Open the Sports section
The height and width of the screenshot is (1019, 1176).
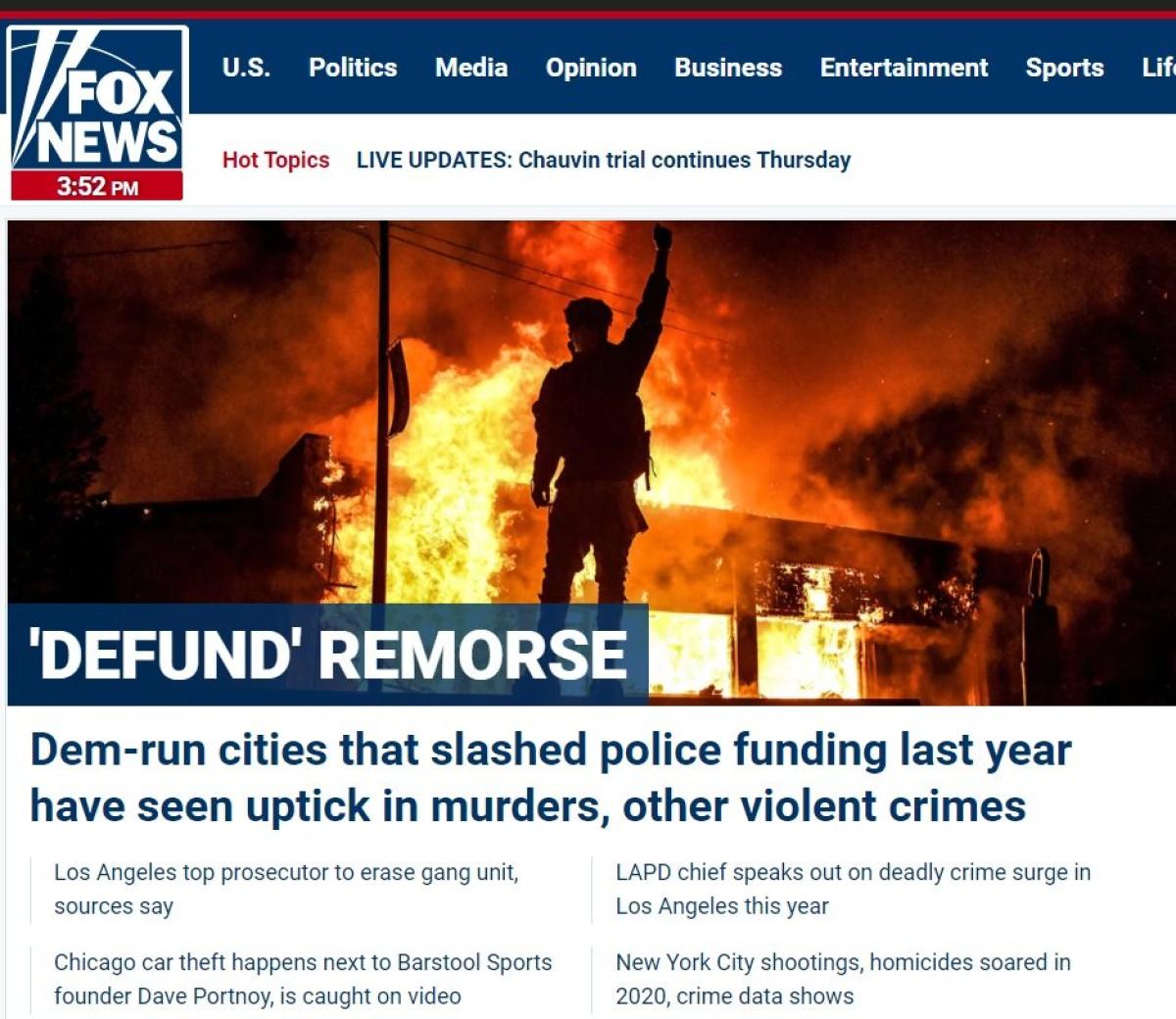[x=1064, y=68]
